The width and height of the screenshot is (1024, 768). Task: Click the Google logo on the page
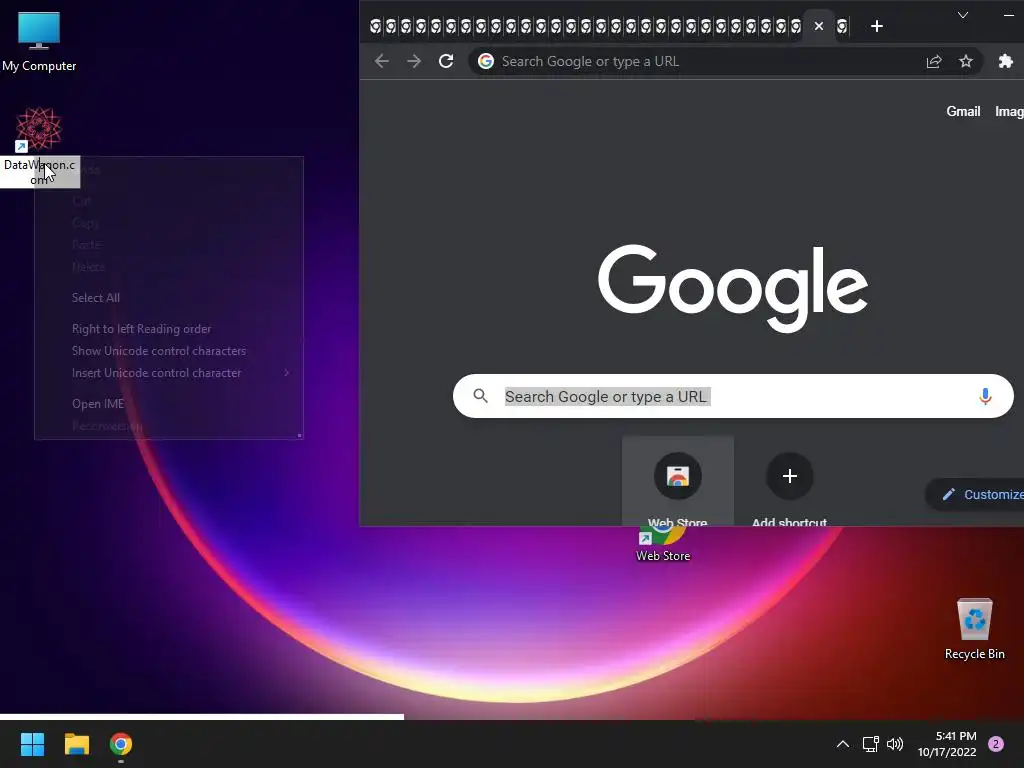tap(733, 287)
